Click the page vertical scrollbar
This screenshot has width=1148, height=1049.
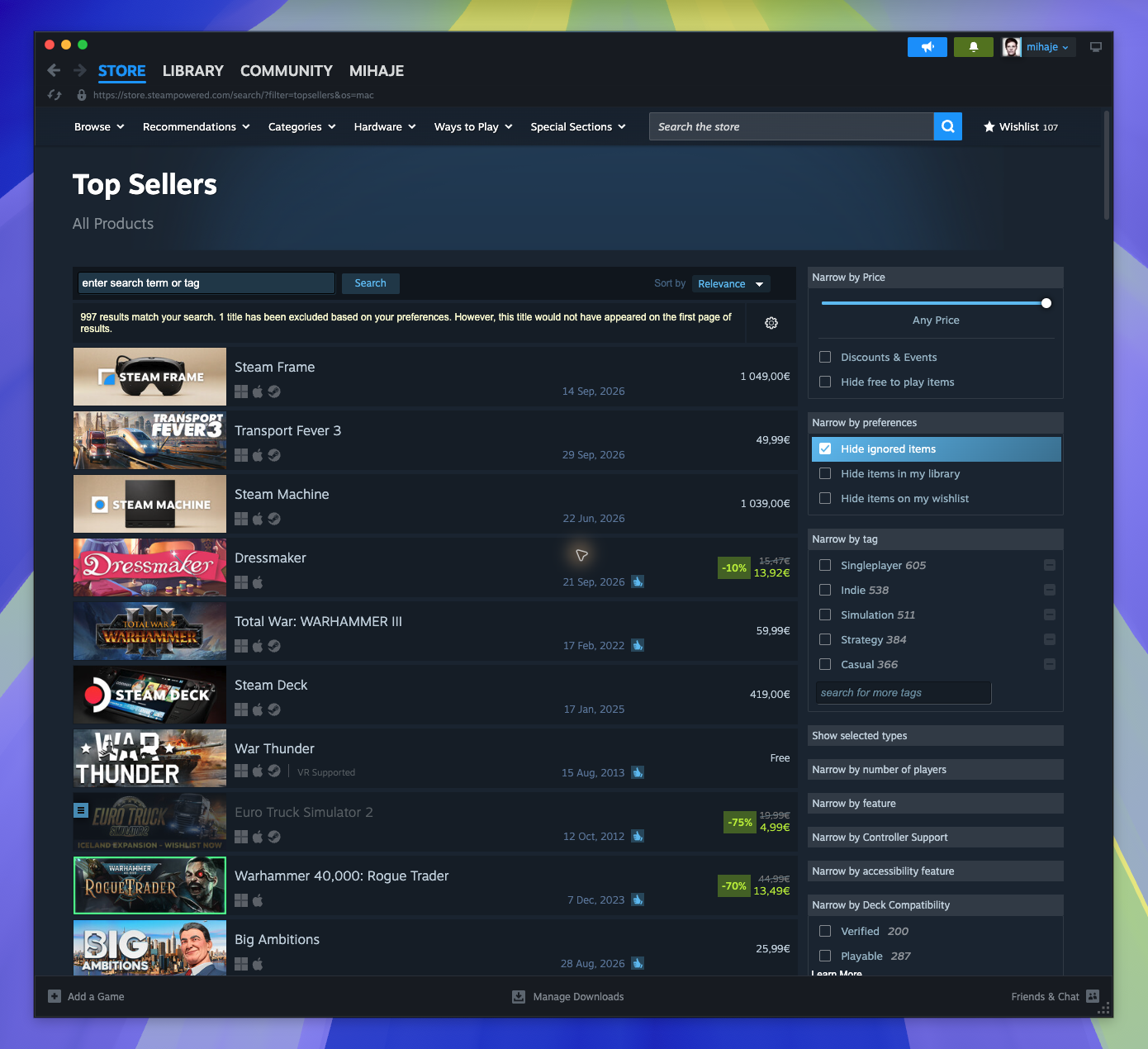[1107, 165]
